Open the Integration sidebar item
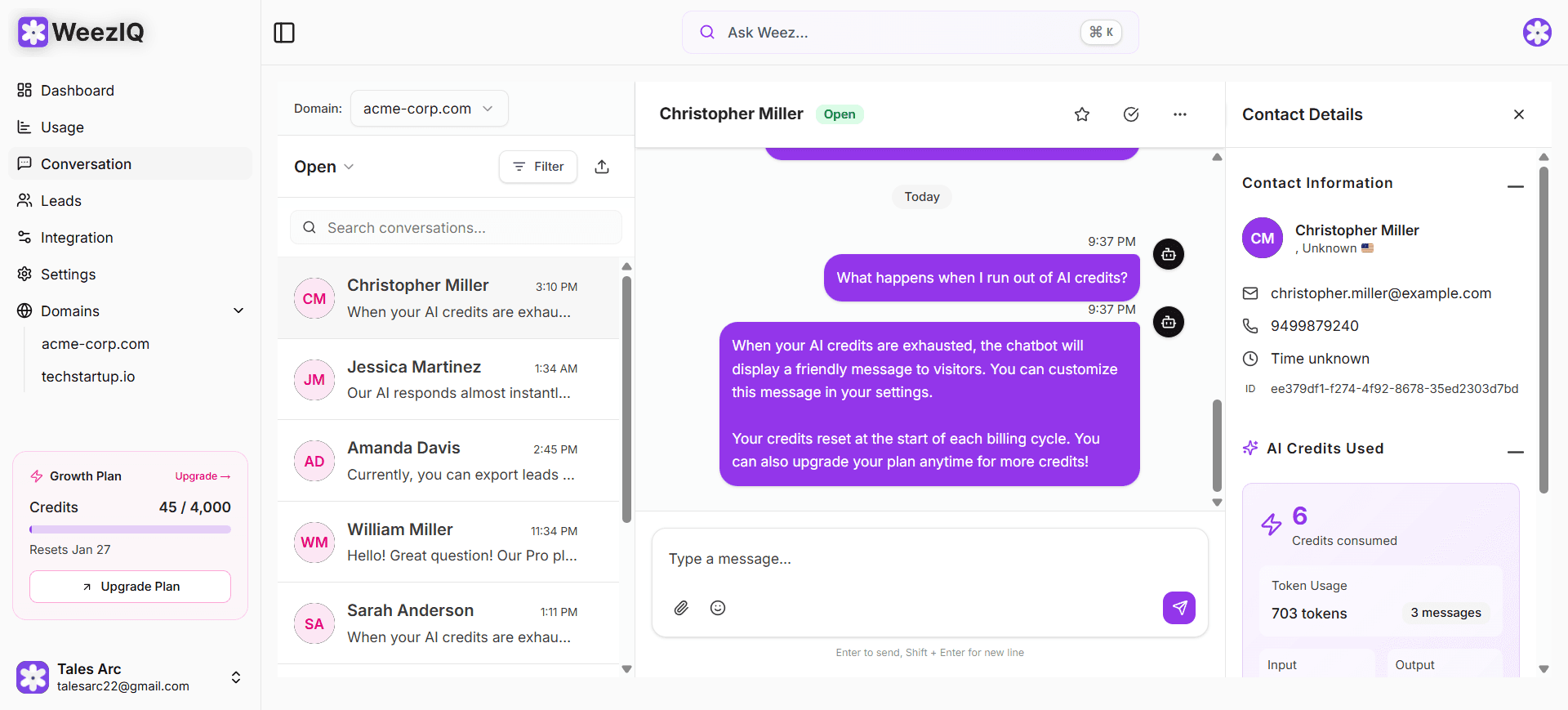Viewport: 1568px width, 710px height. [x=77, y=238]
